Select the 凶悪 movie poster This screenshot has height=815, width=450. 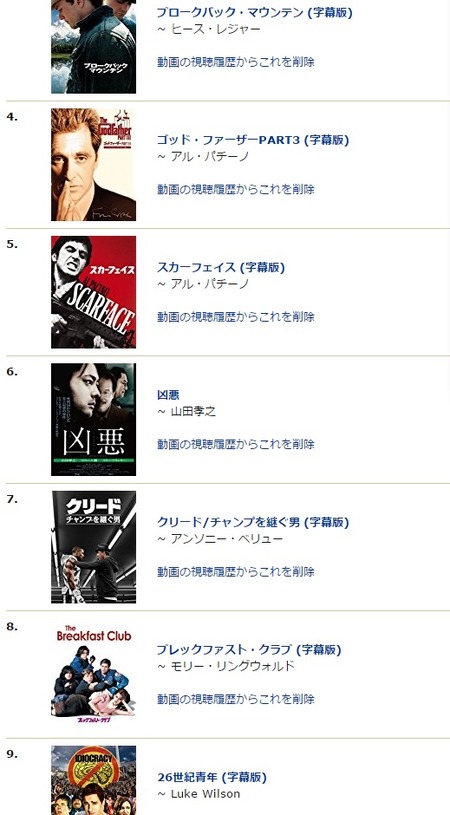(94, 419)
